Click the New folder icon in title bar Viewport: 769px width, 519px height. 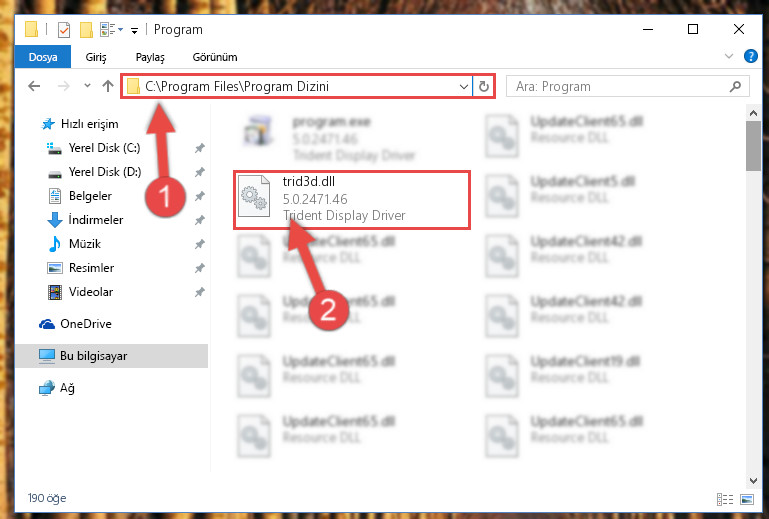pyautogui.click(x=86, y=30)
